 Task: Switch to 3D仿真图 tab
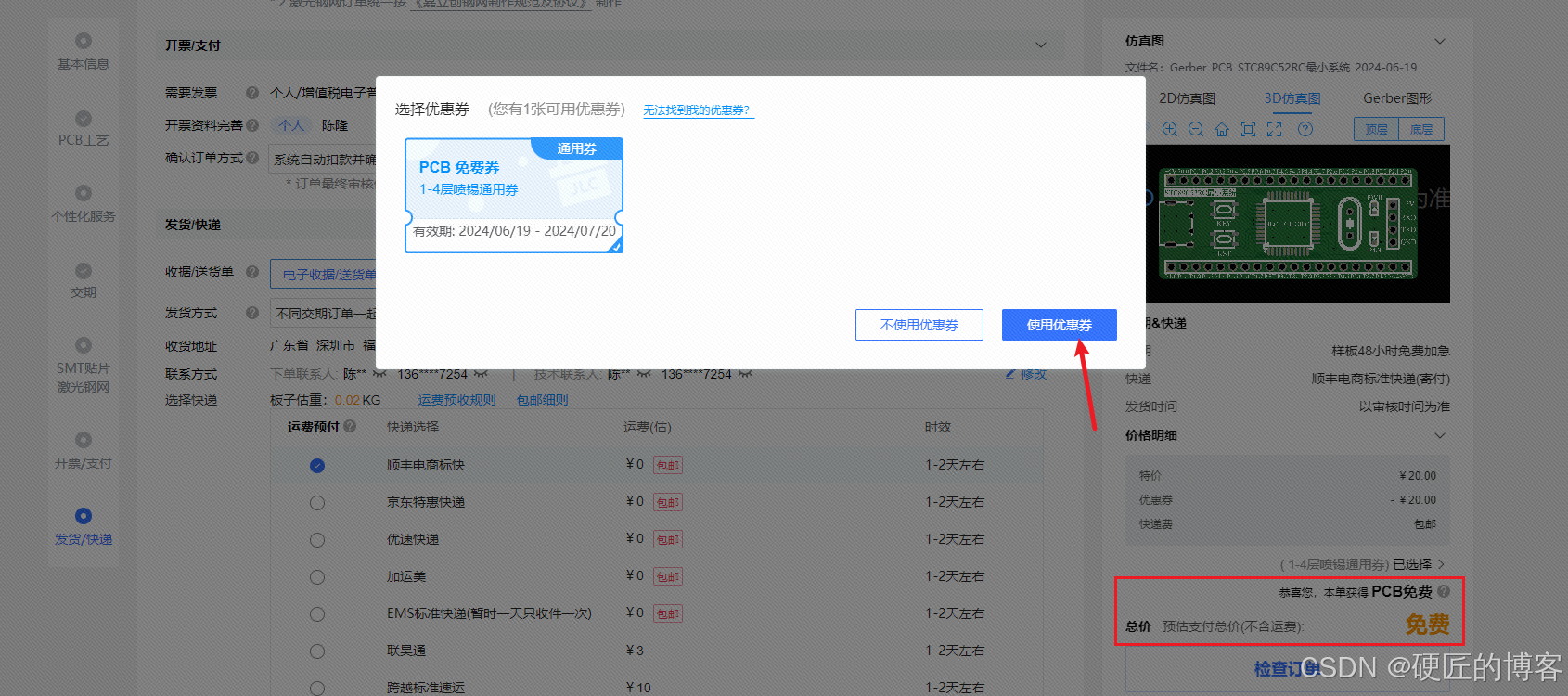(1292, 98)
